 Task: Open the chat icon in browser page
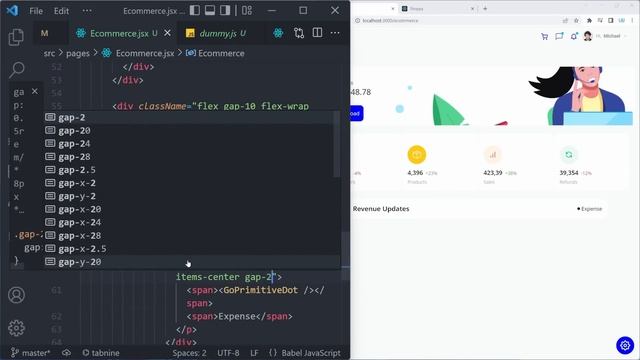coord(559,37)
